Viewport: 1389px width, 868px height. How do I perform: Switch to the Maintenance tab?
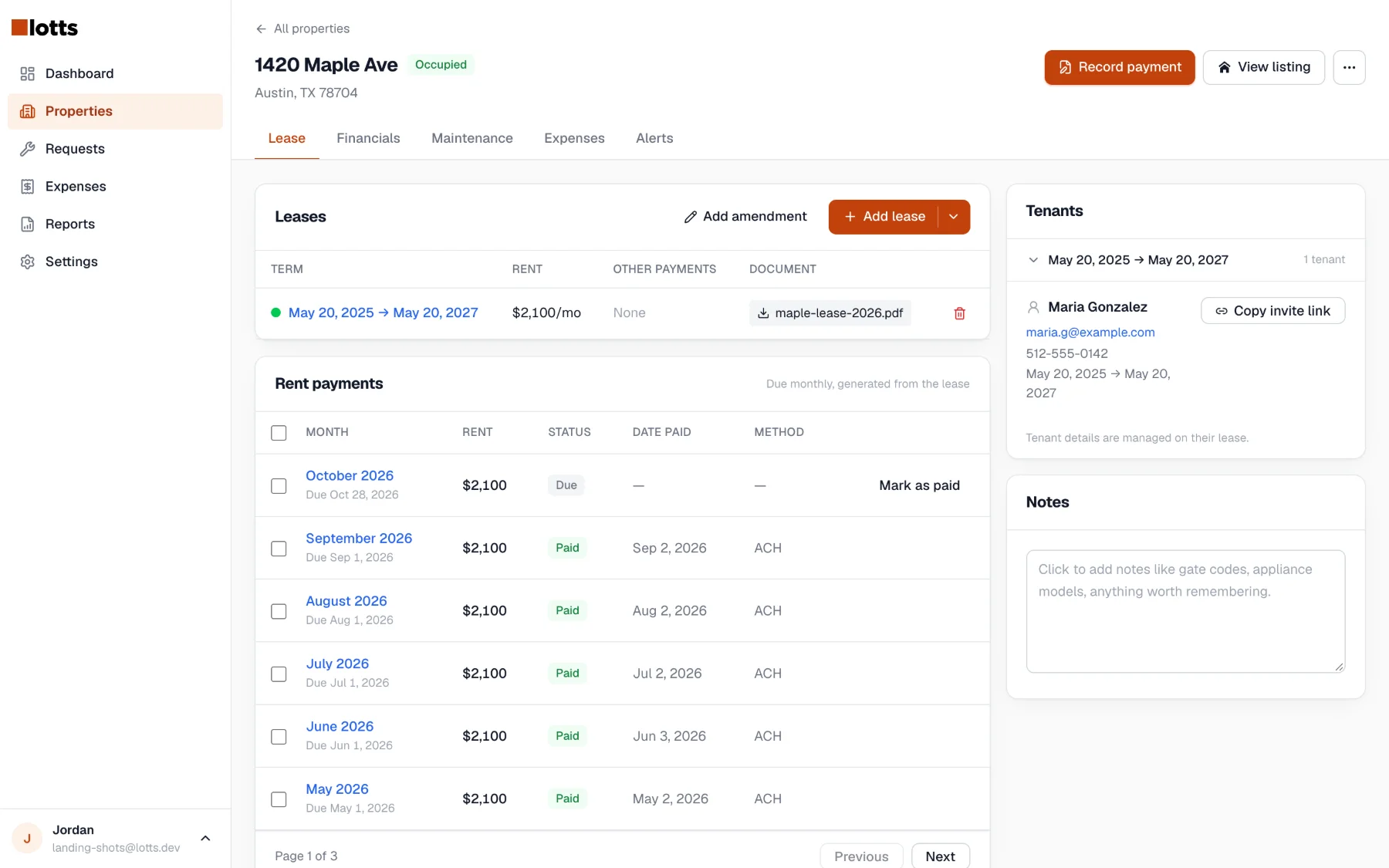point(472,138)
